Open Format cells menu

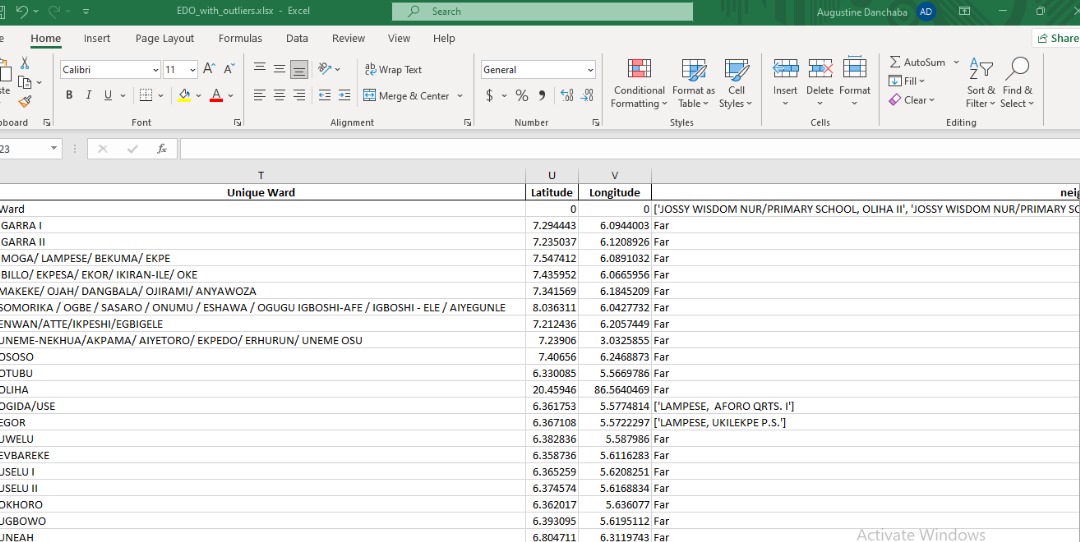click(x=855, y=83)
